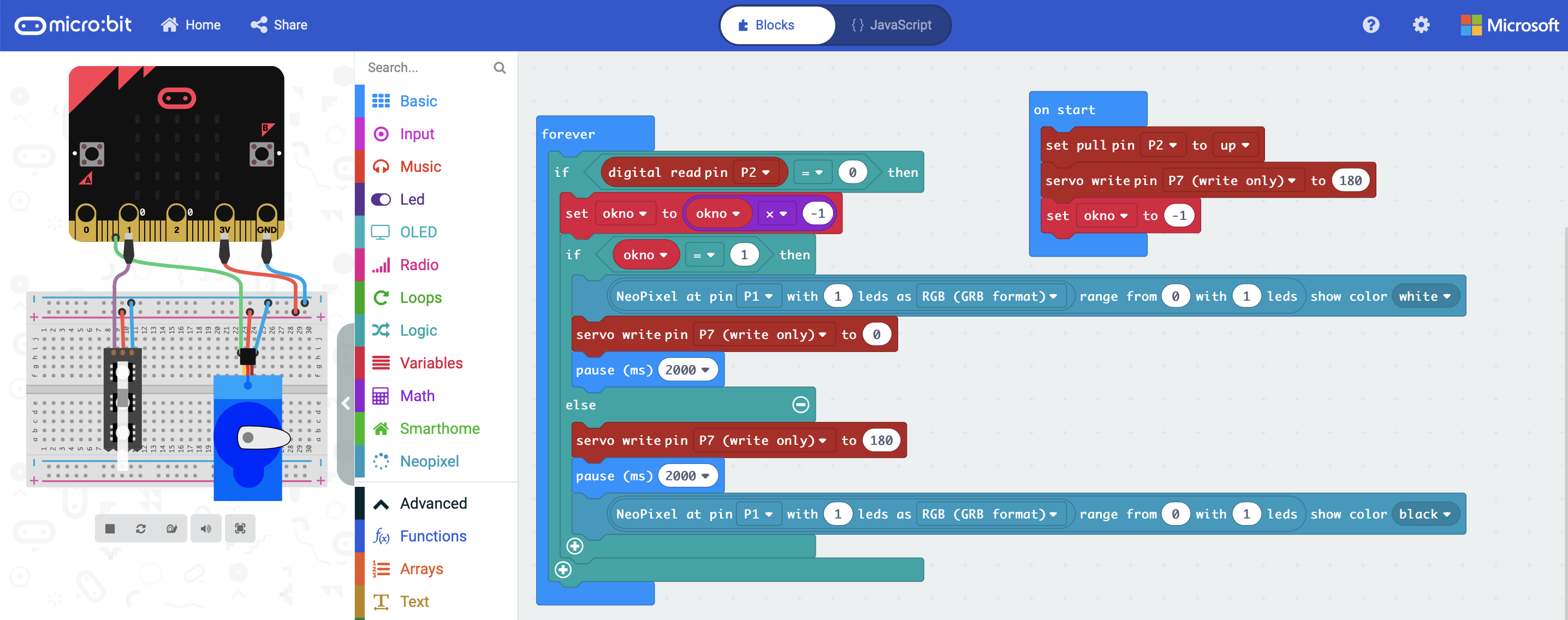Launch simulator in full screen
The image size is (1568, 620).
[240, 528]
